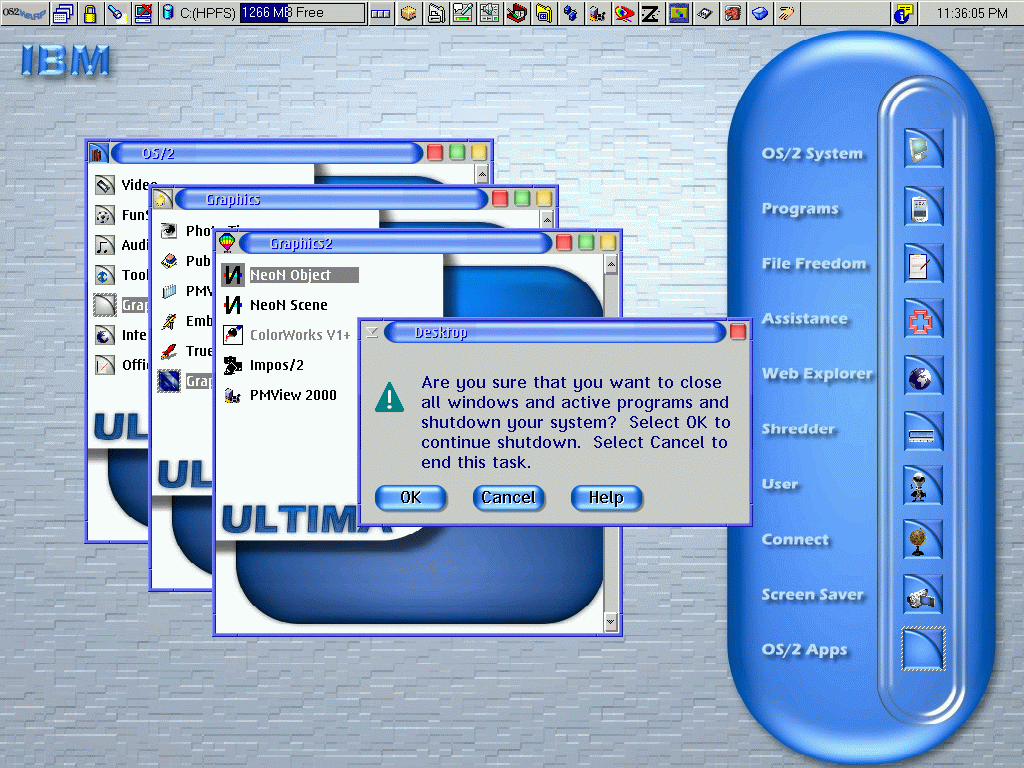This screenshot has height=768, width=1024.
Task: Click the Help button in dialog
Action: click(605, 498)
